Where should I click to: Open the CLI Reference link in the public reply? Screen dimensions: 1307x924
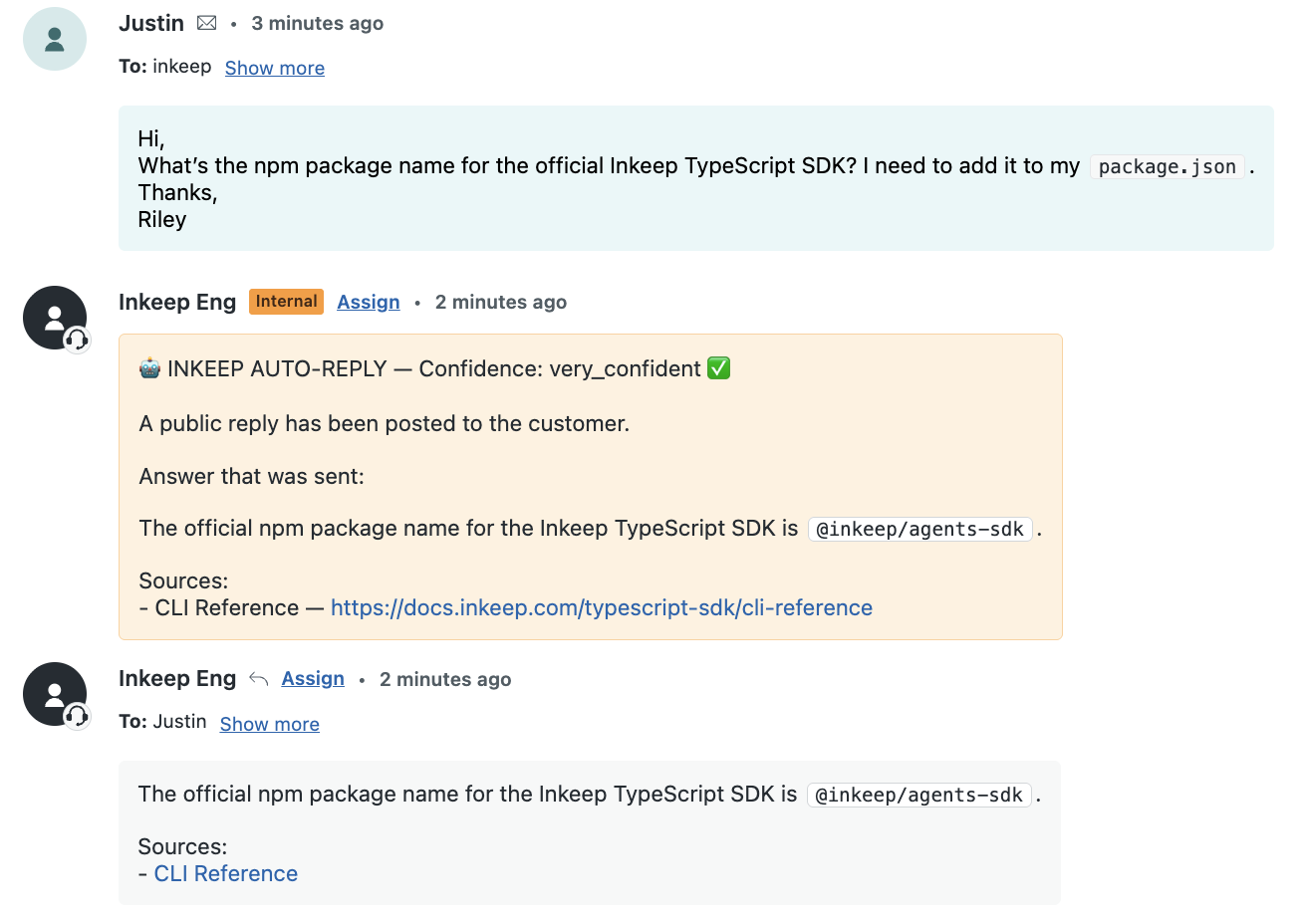[x=226, y=873]
